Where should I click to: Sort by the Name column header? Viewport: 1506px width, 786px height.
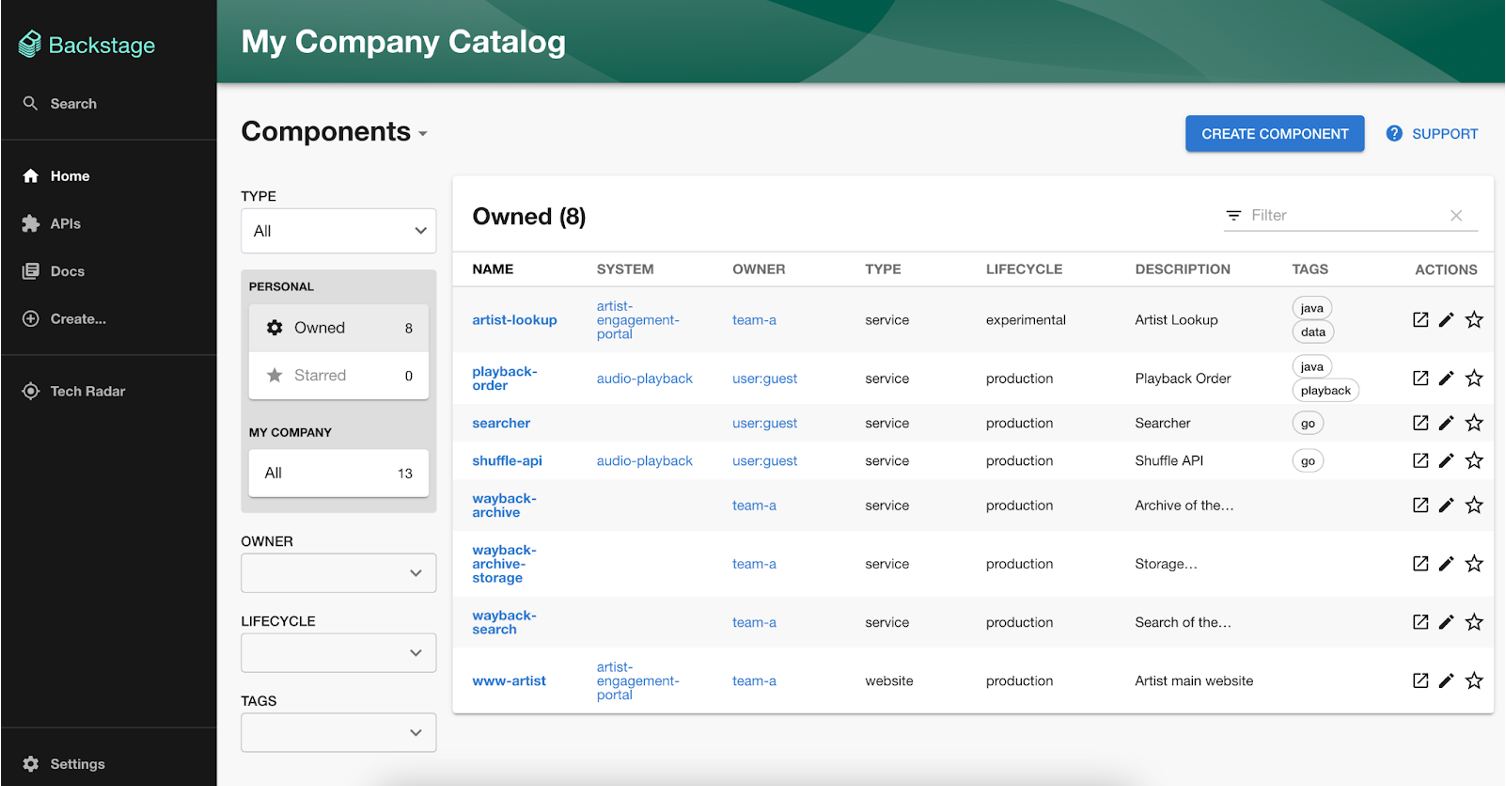(493, 269)
